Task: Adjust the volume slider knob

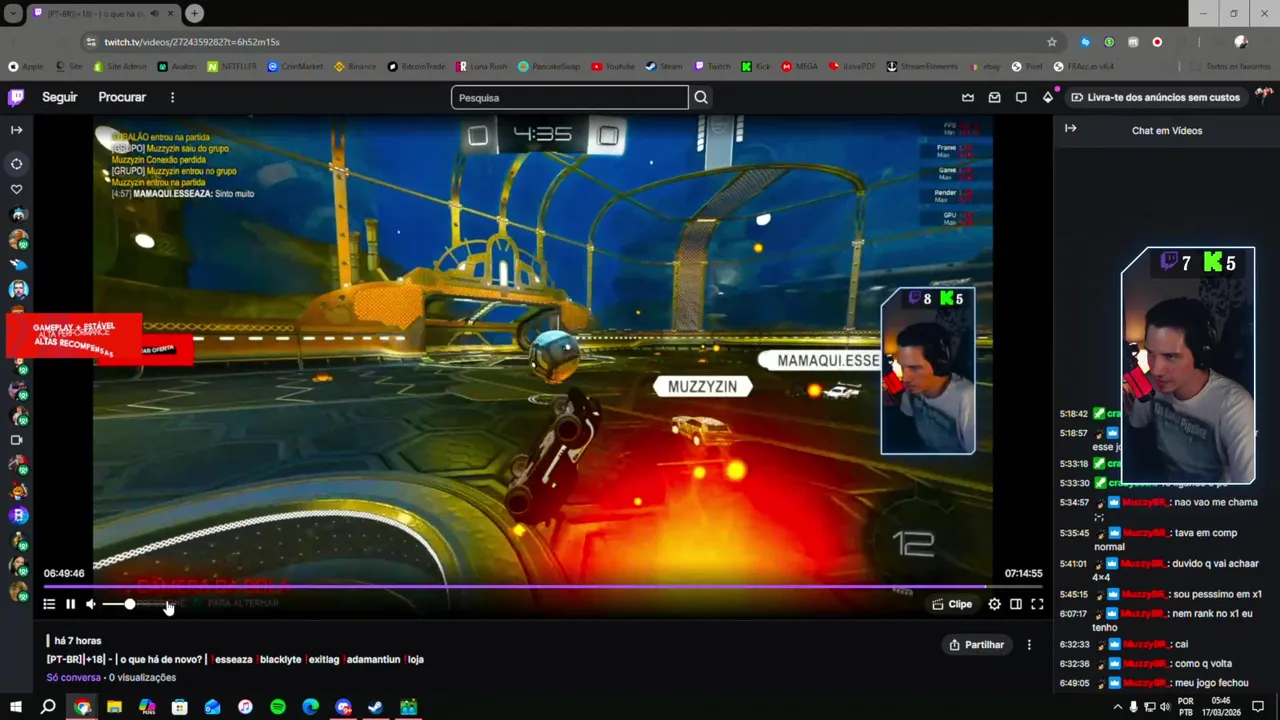Action: [x=129, y=604]
